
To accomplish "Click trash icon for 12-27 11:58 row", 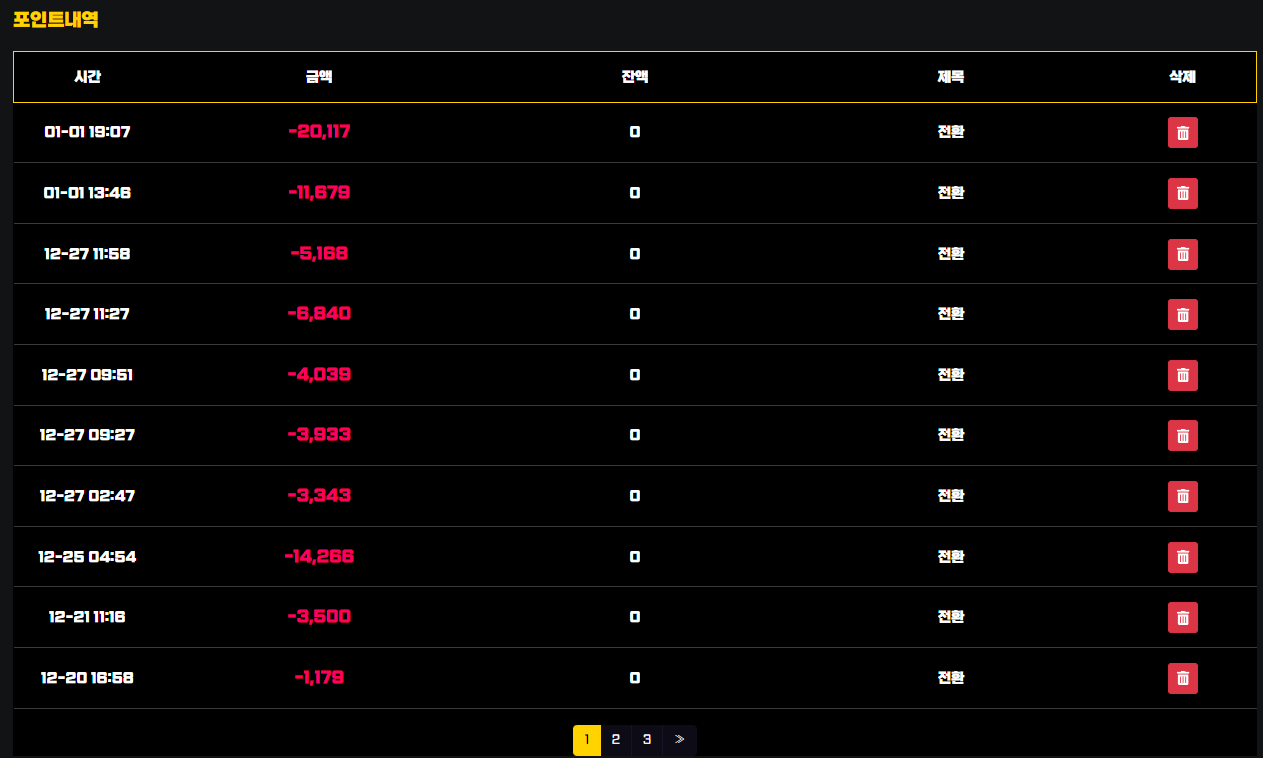I will tap(1182, 254).
